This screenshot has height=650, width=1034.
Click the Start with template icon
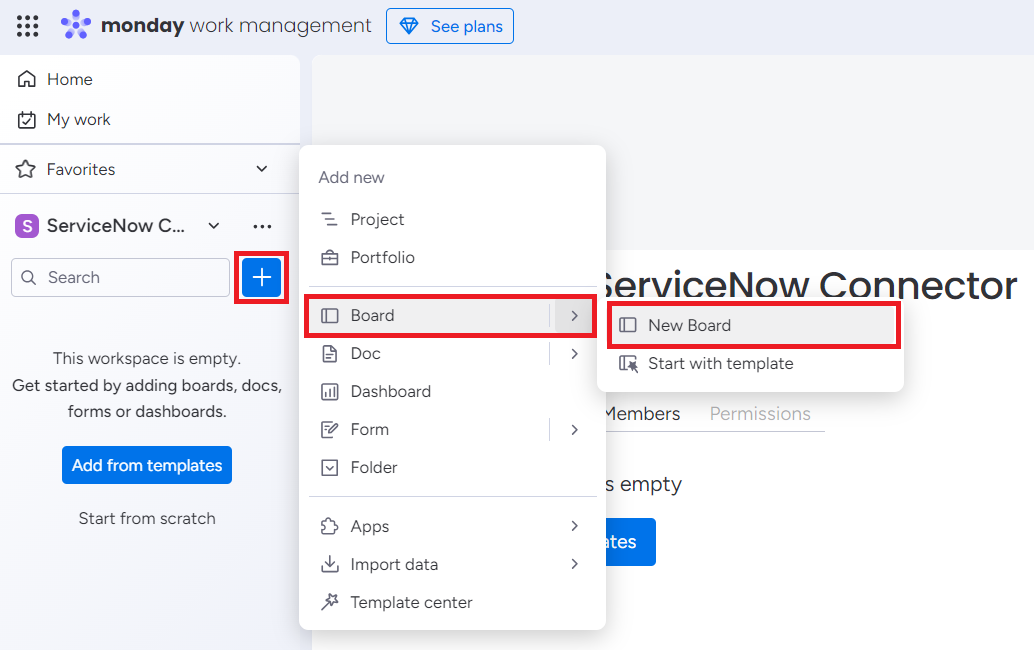[x=628, y=363]
